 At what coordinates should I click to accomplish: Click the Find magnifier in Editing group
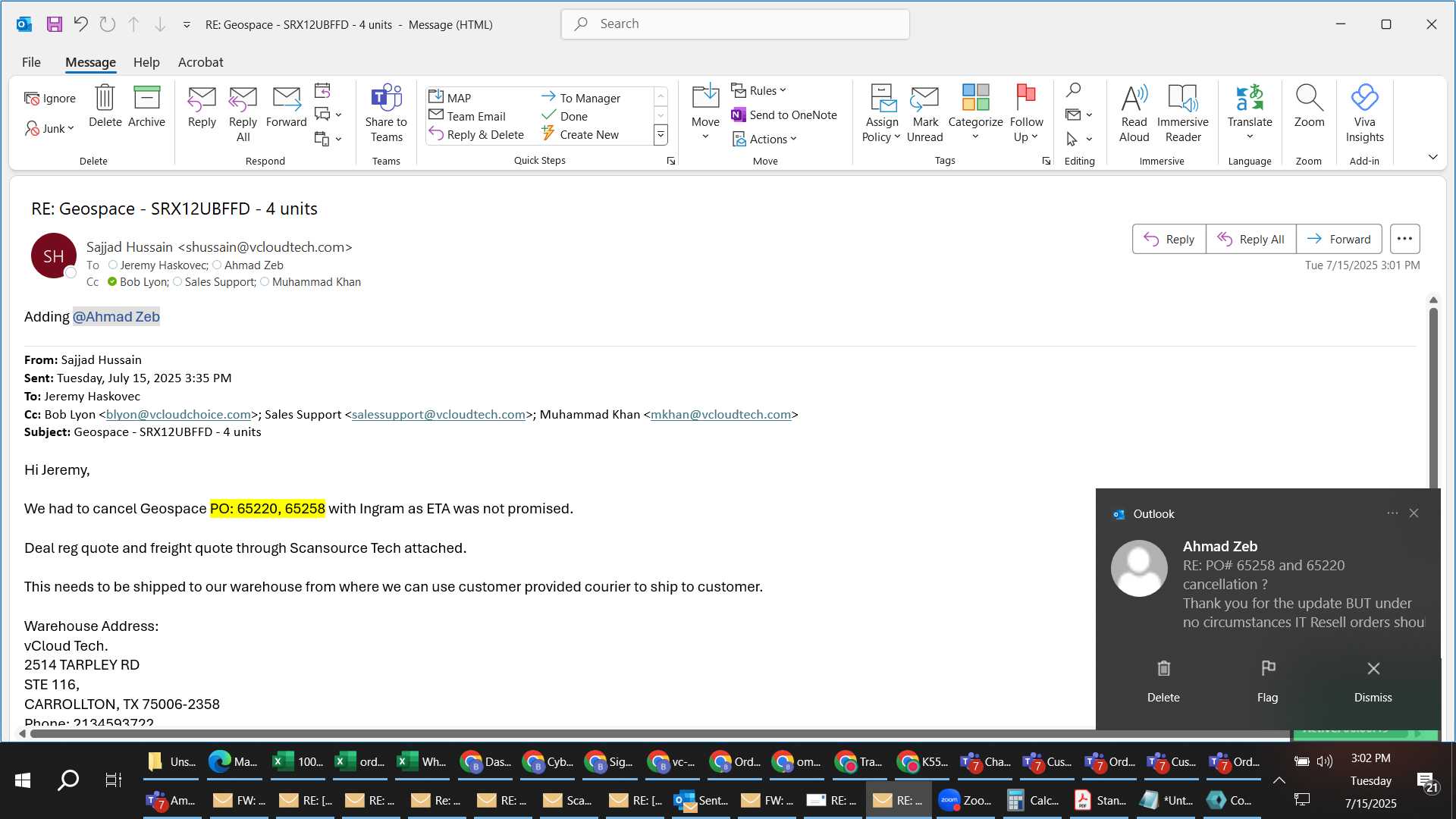point(1073,90)
